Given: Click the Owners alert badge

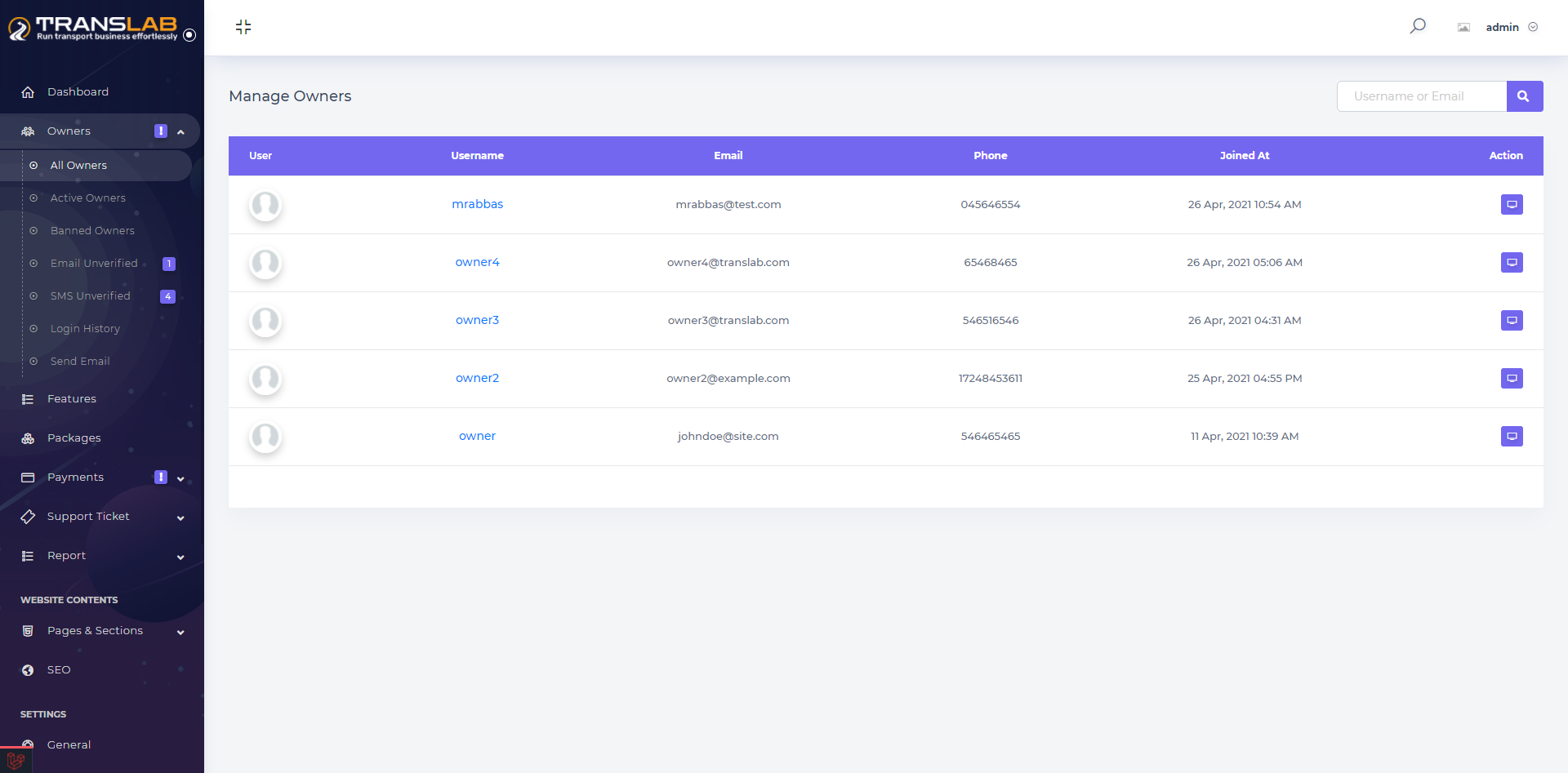Looking at the screenshot, I should point(161,131).
